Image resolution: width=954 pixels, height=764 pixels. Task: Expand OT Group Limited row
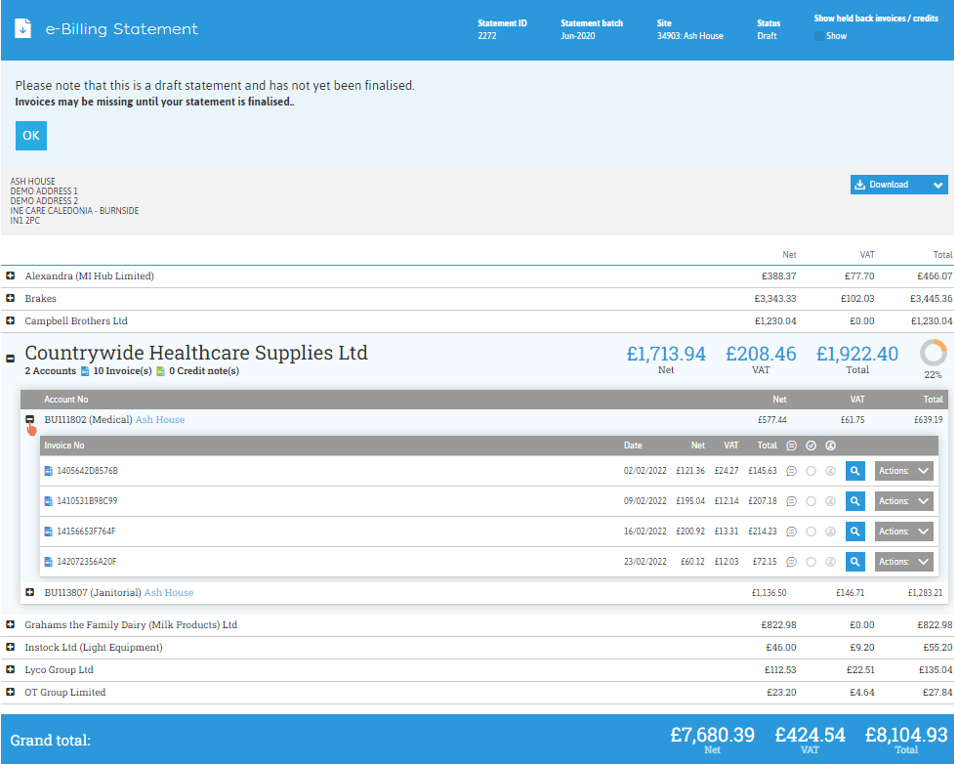(x=10, y=692)
